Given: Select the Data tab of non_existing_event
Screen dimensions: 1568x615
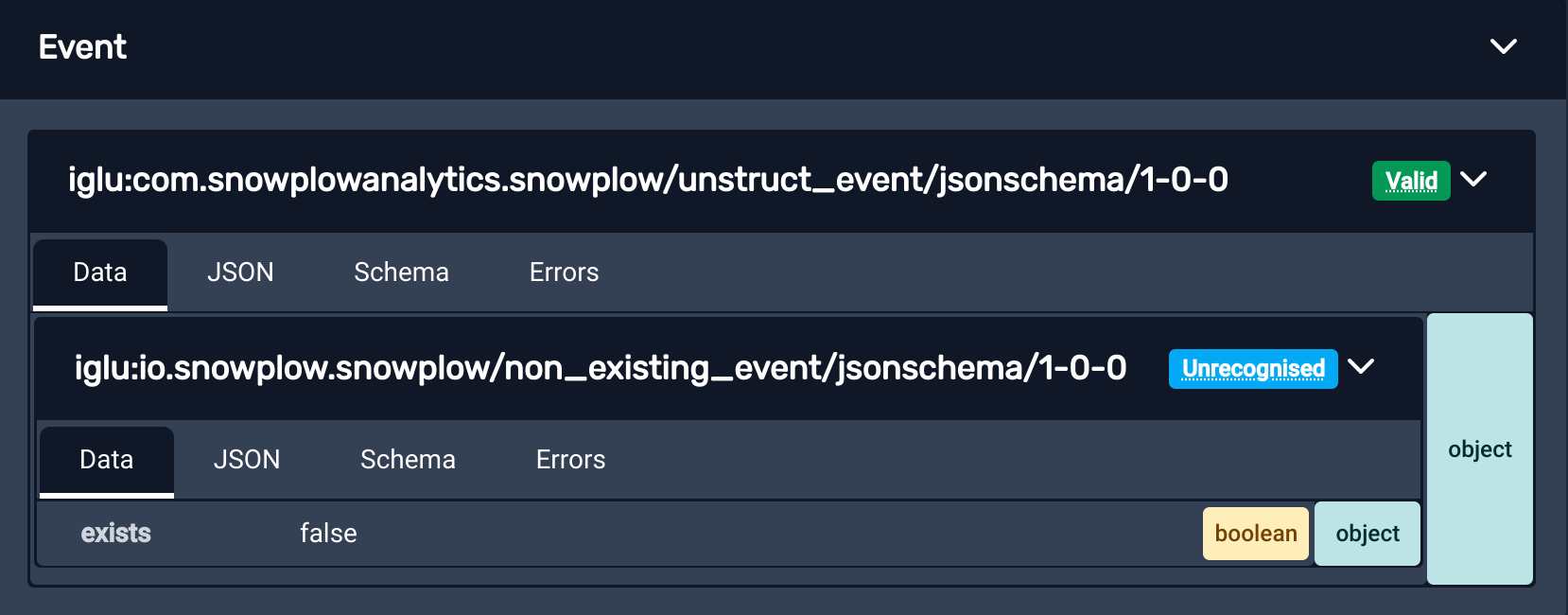Looking at the screenshot, I should click(x=106, y=460).
